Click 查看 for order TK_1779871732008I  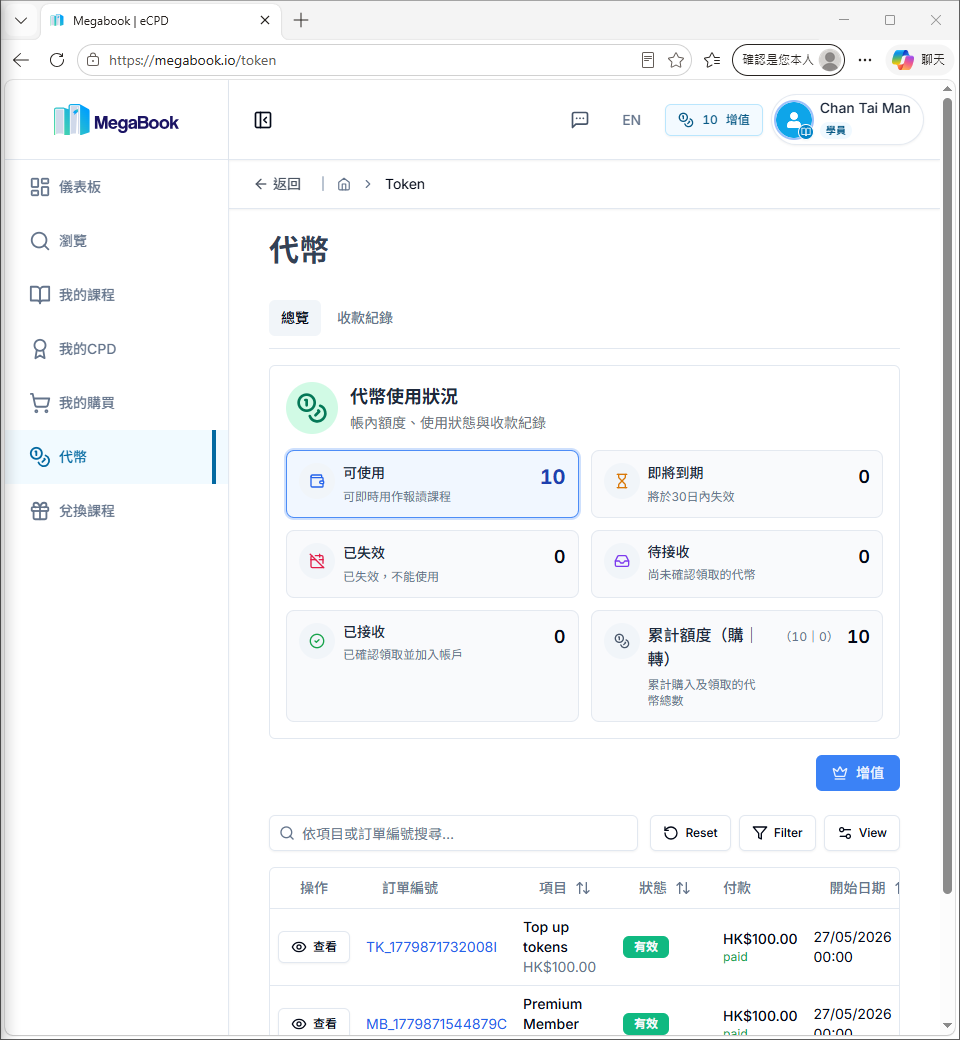tap(314, 947)
